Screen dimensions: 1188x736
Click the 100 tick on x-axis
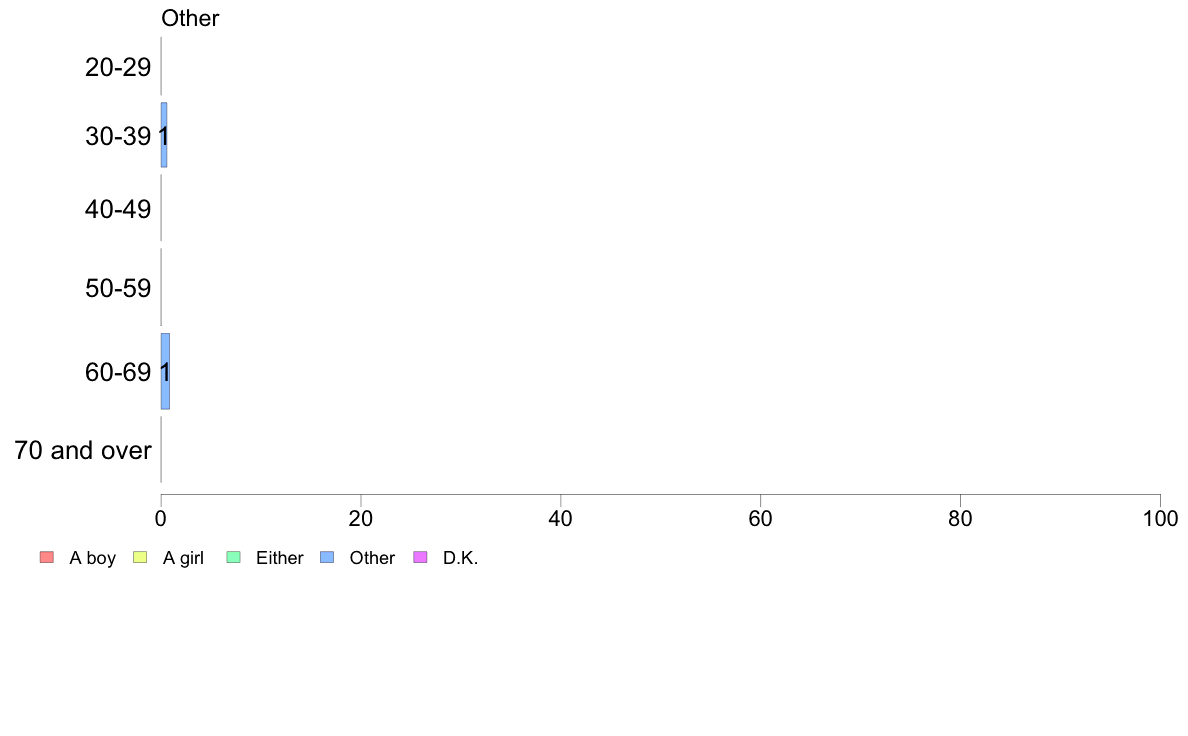point(1161,518)
